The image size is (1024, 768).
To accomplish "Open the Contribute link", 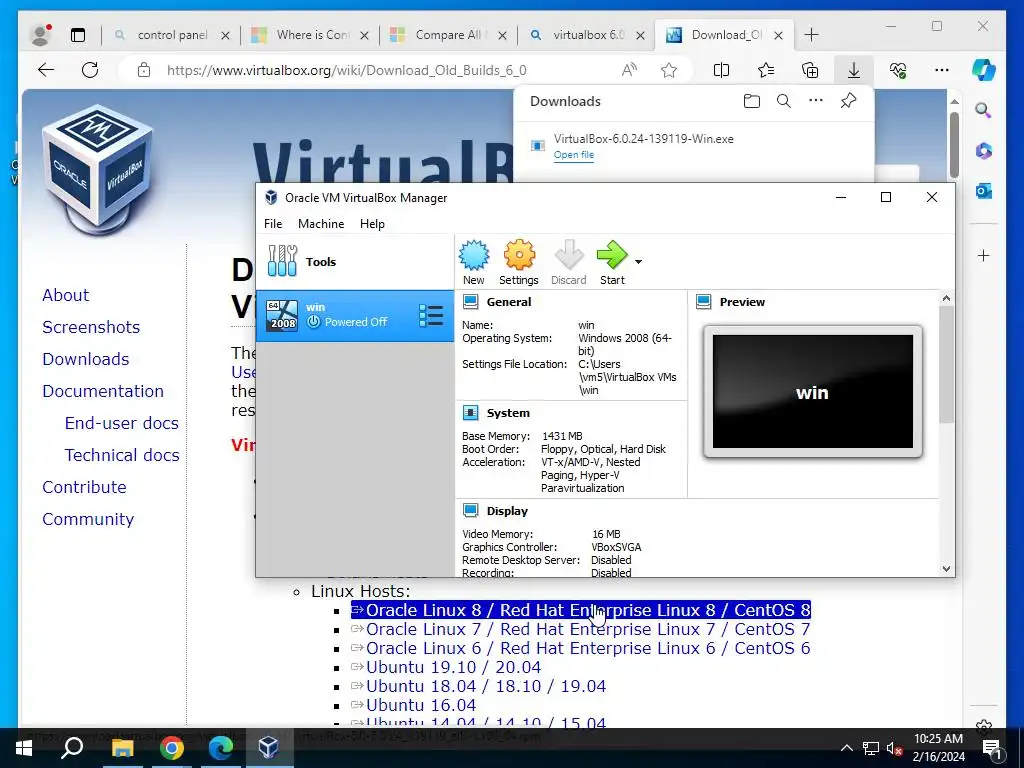I will [84, 487].
